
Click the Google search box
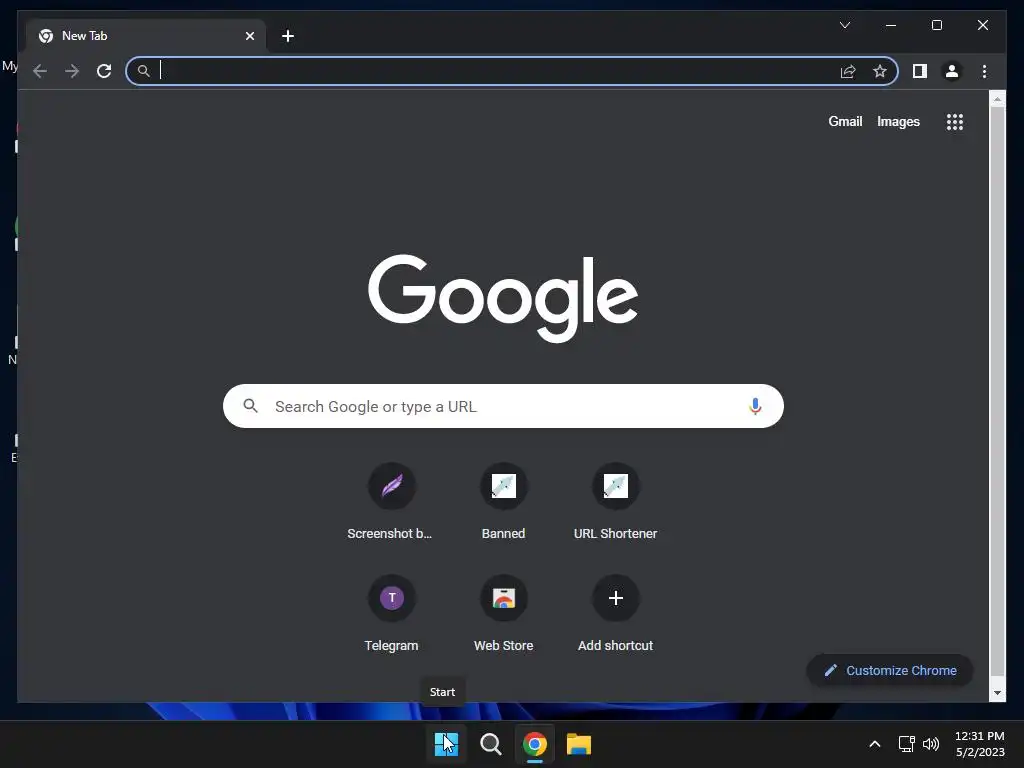pos(503,406)
